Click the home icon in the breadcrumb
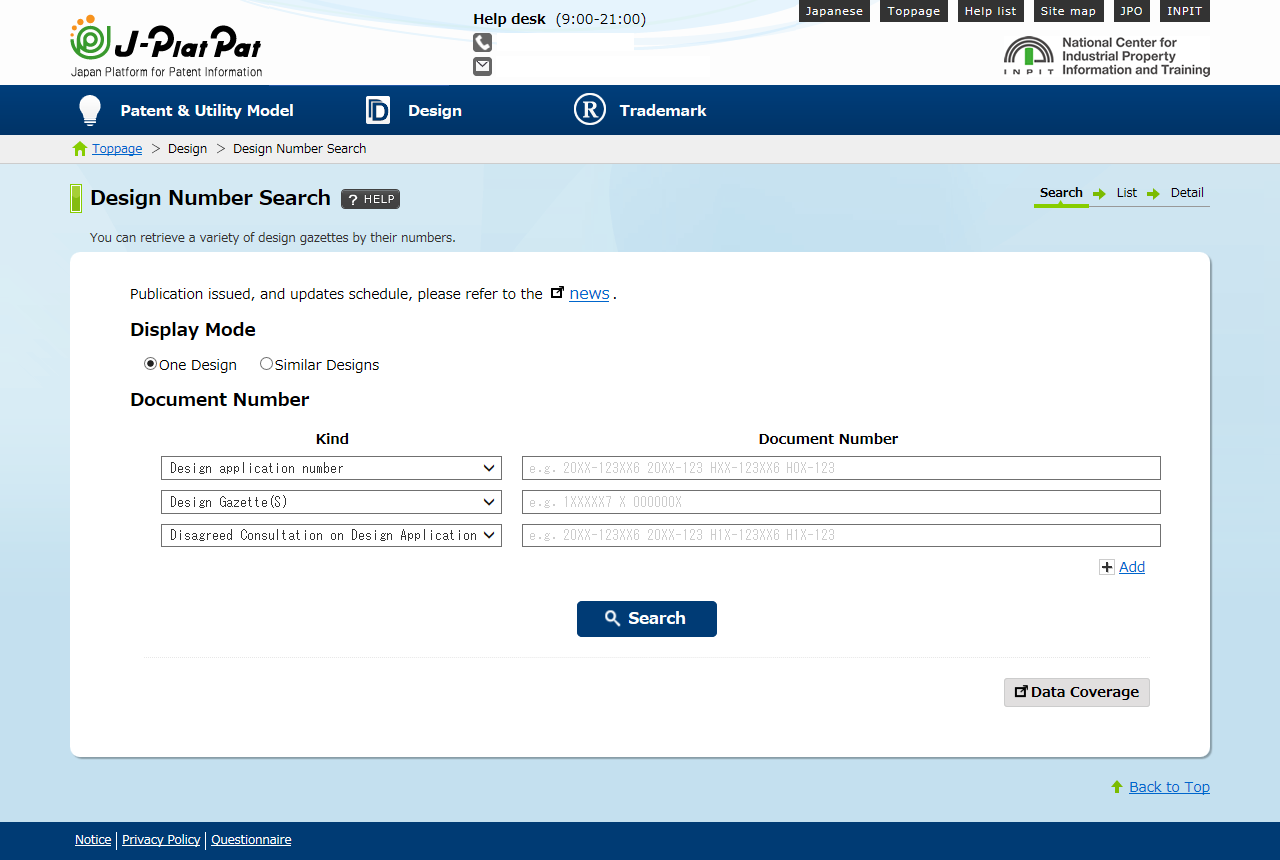The image size is (1280, 860). coord(79,148)
